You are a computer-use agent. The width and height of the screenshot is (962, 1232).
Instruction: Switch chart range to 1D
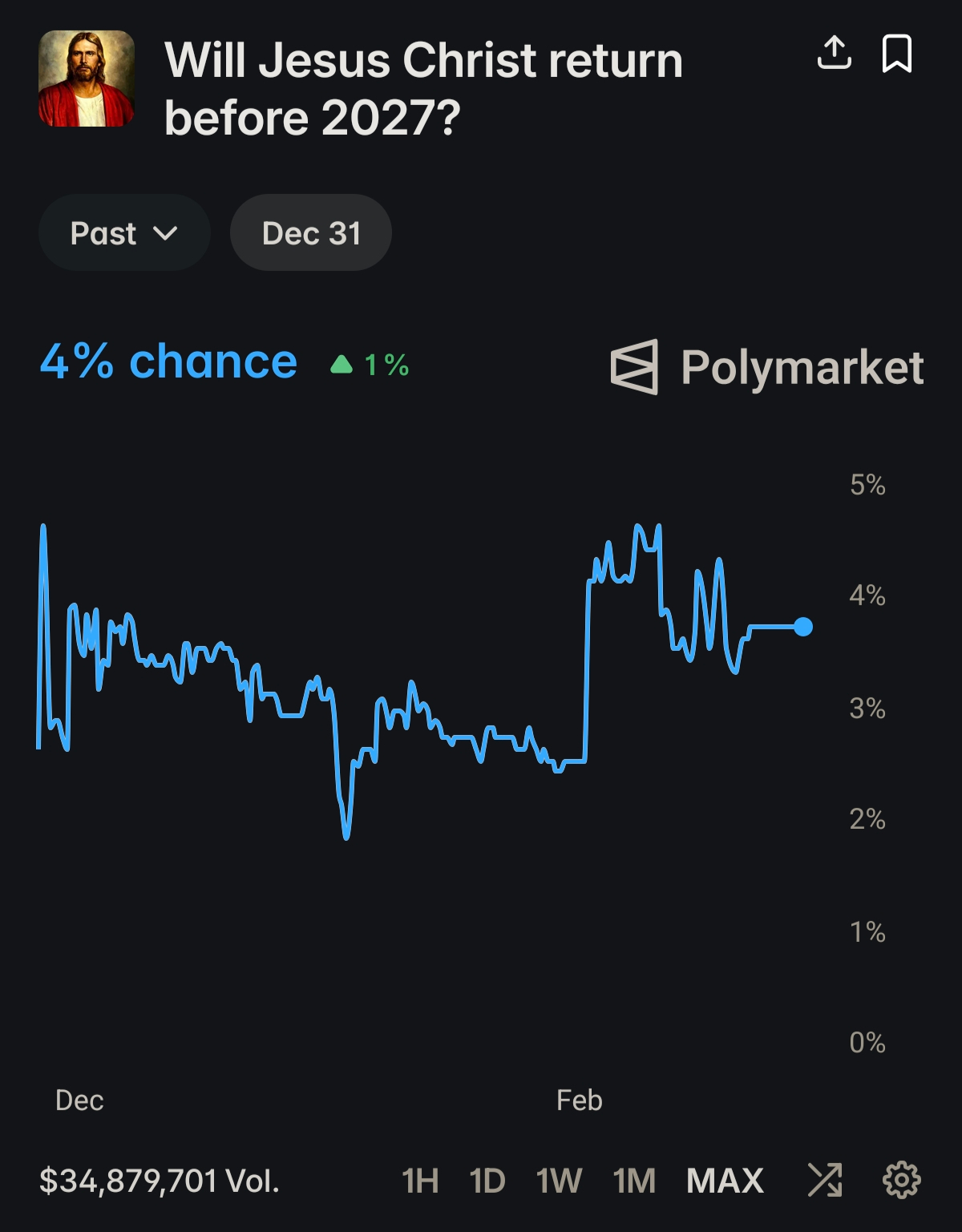[487, 1181]
